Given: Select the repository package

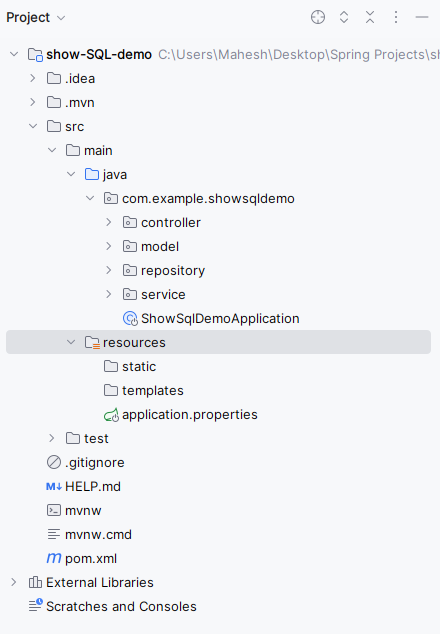Looking at the screenshot, I should [173, 271].
